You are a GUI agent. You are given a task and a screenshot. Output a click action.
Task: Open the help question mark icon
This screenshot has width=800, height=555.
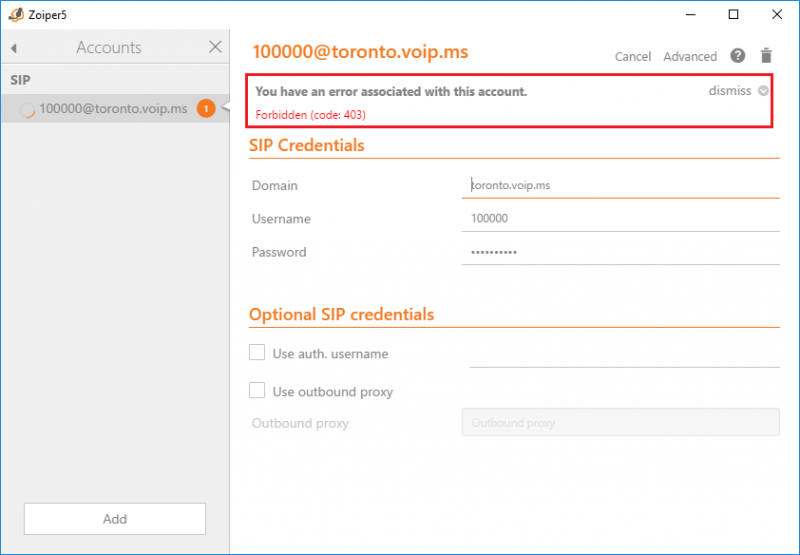[737, 56]
